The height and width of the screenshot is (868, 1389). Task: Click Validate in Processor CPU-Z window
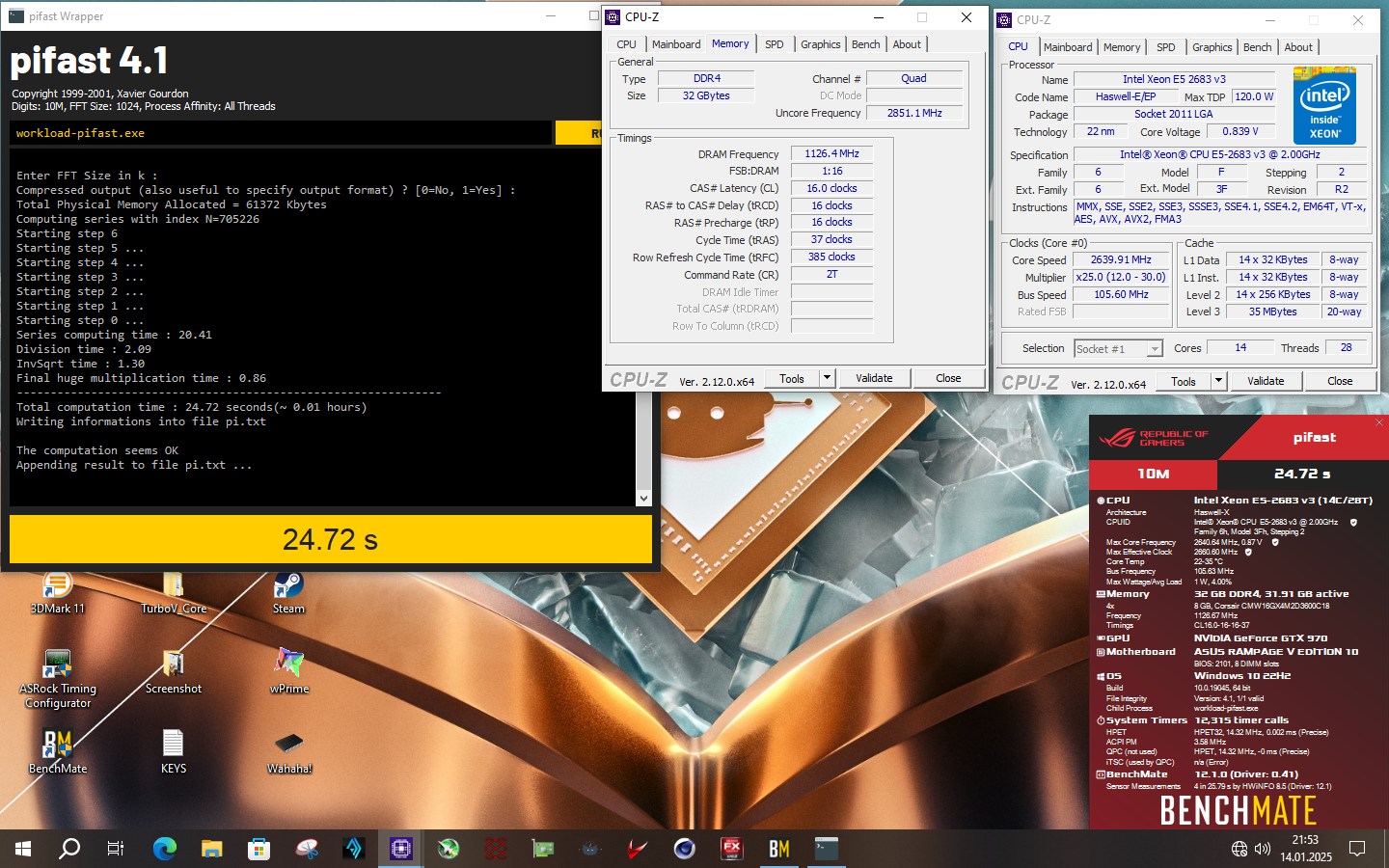click(x=1266, y=381)
